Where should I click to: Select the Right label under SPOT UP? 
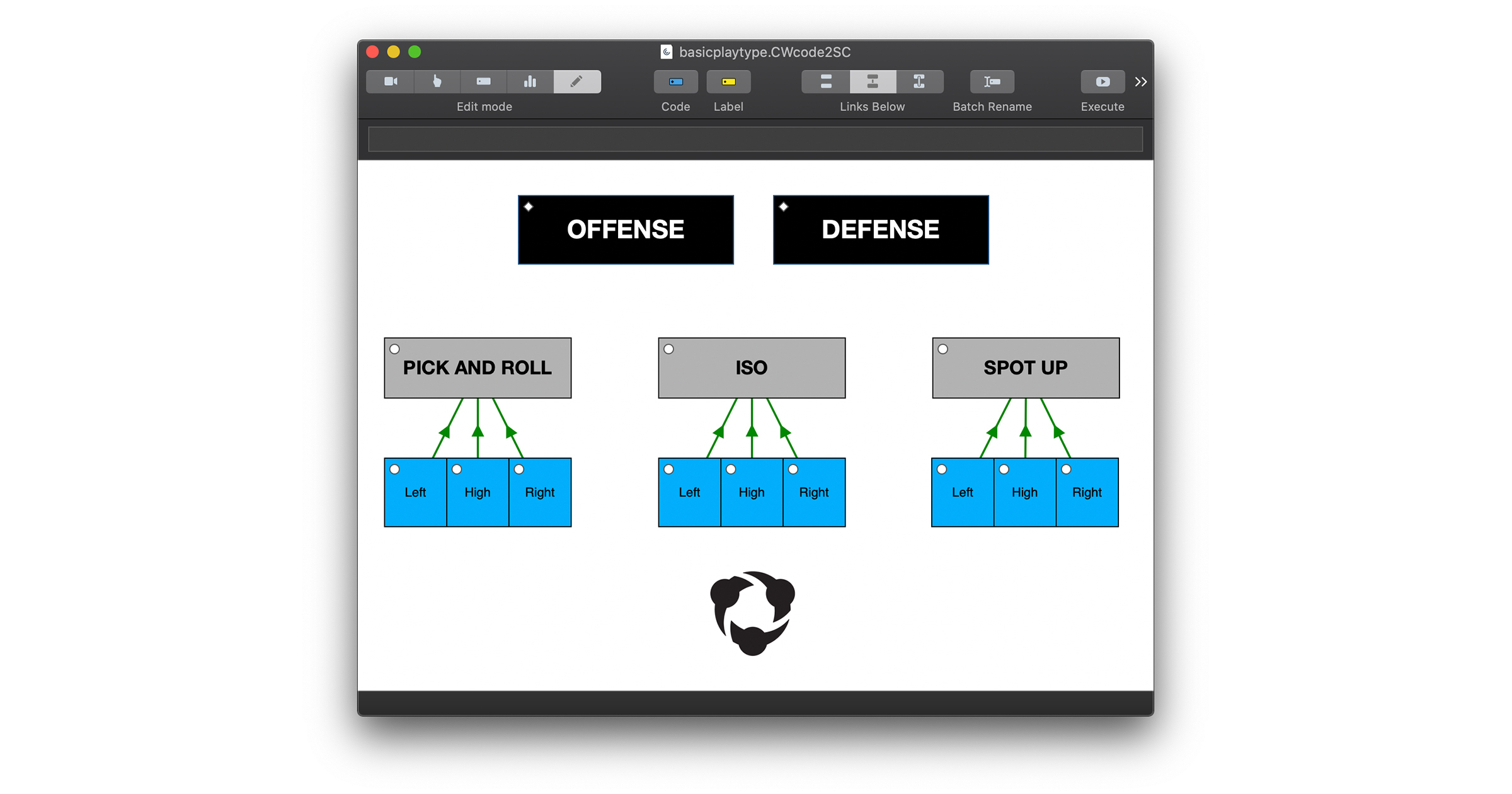[1087, 492]
